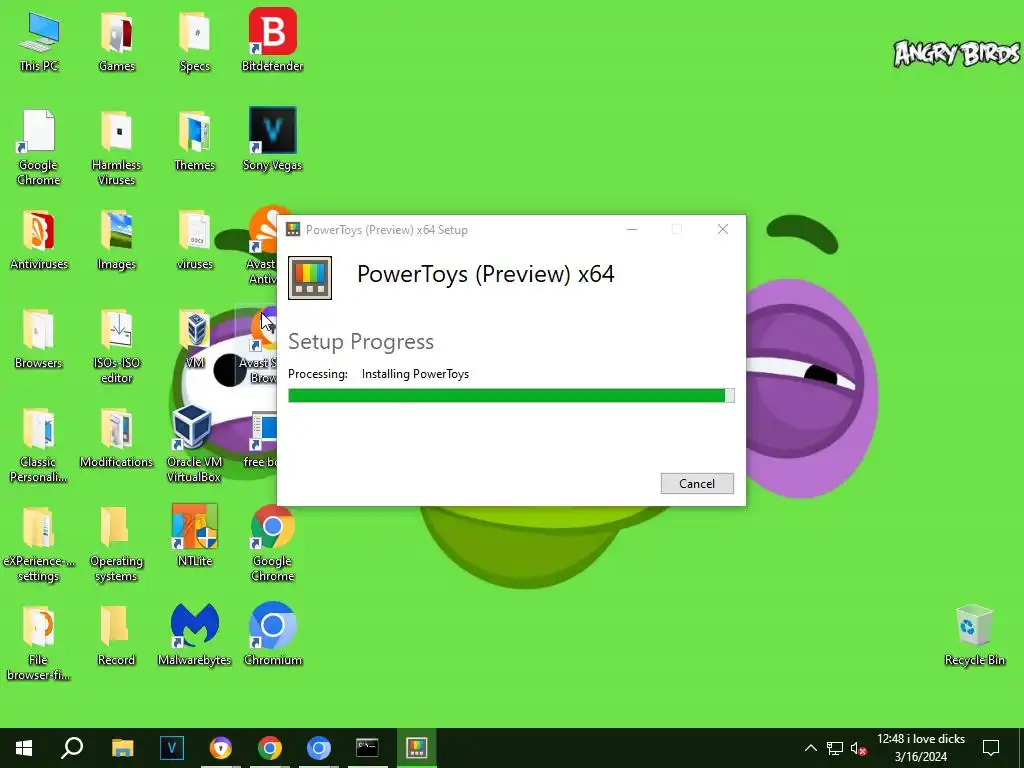Screen dimensions: 1024x768
Task: Open the taskbar clock and date
Action: click(x=921, y=748)
